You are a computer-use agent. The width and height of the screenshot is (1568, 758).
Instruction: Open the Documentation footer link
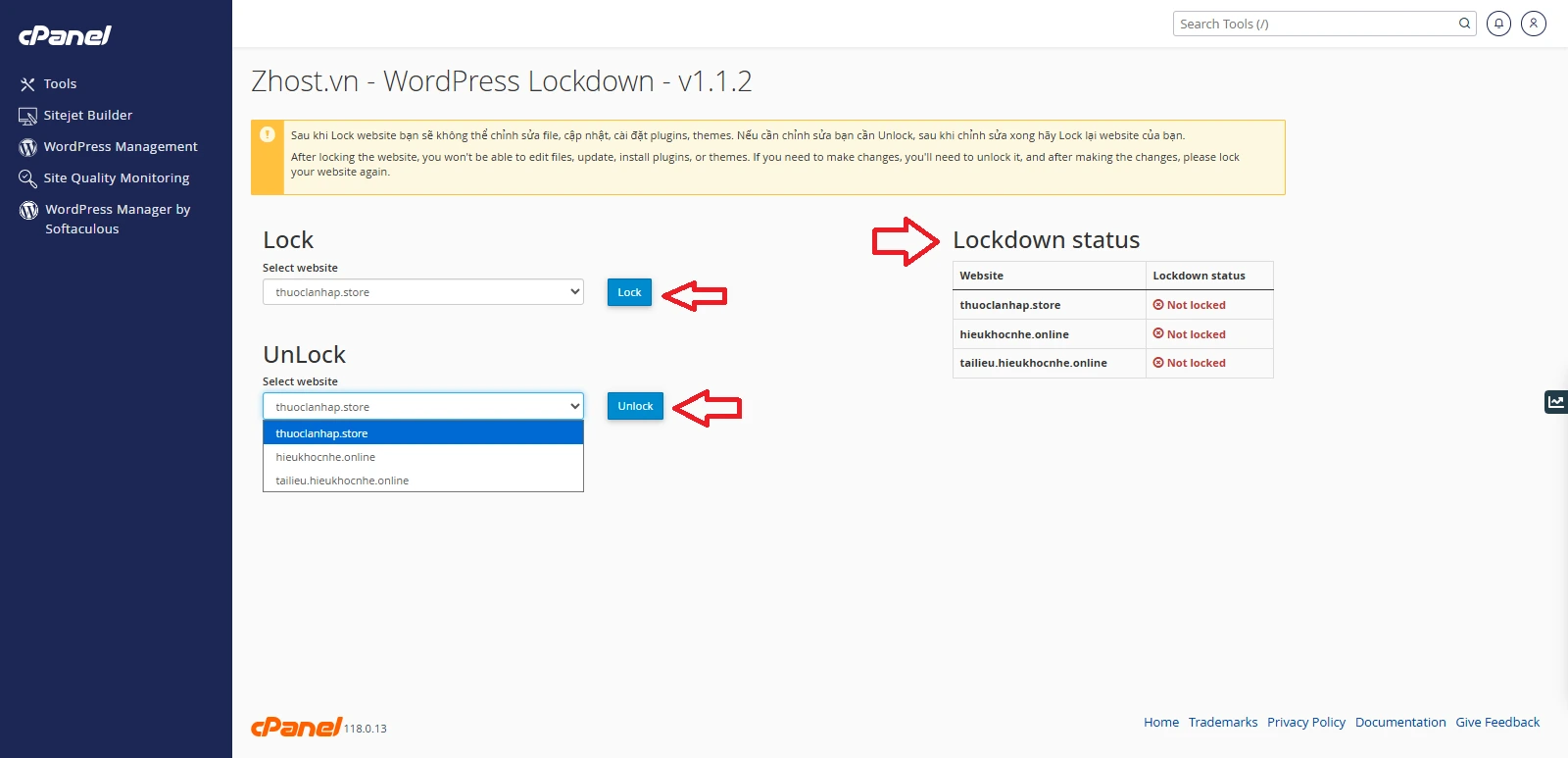(1399, 723)
